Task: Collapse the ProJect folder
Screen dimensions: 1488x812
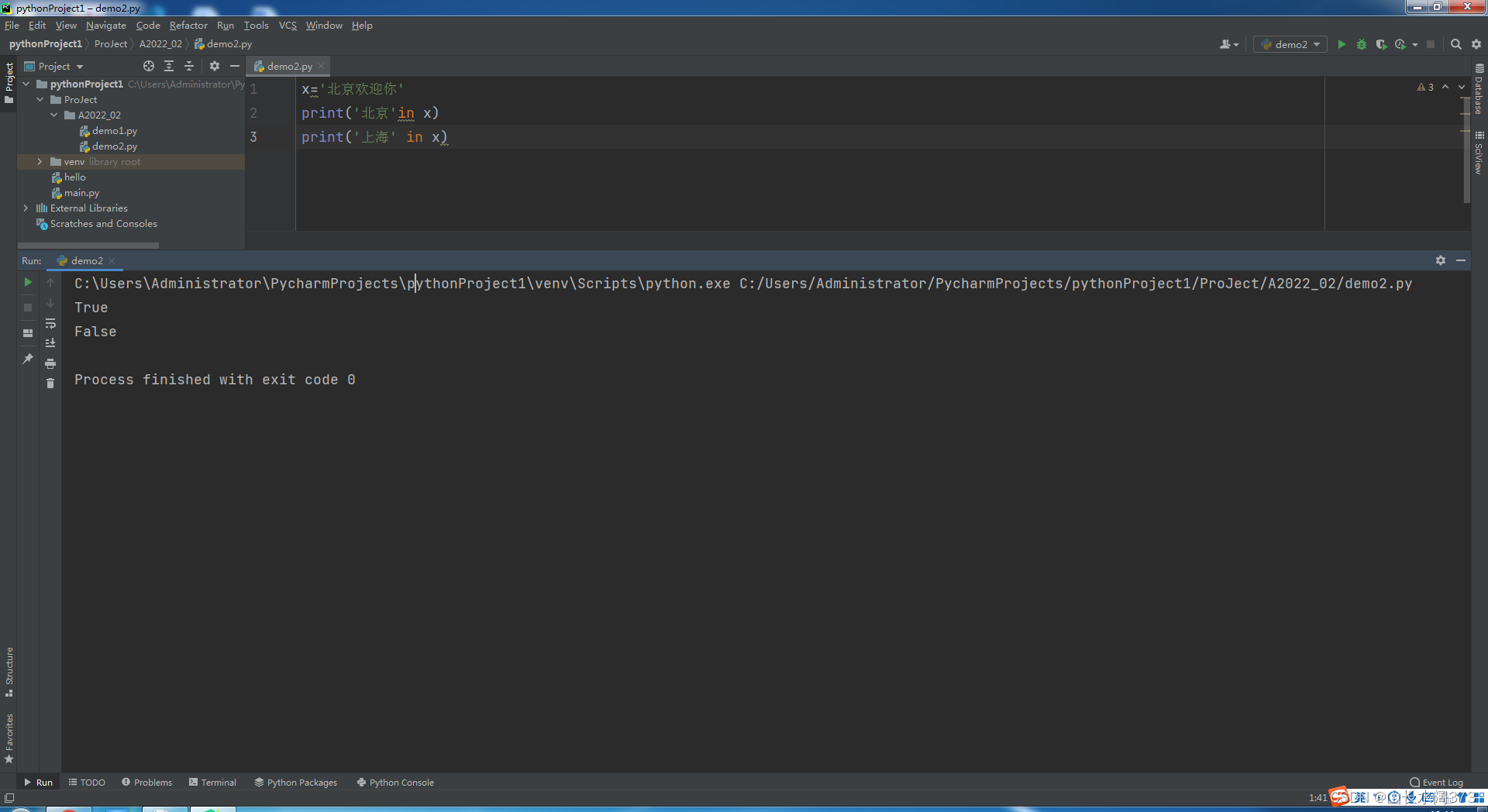Action: pos(40,99)
